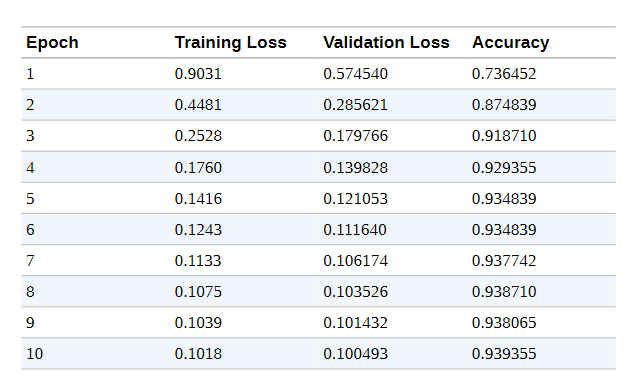637x388 pixels.
Task: Click accuracy 0.938065 in epoch 9 row
Action: [x=504, y=323]
